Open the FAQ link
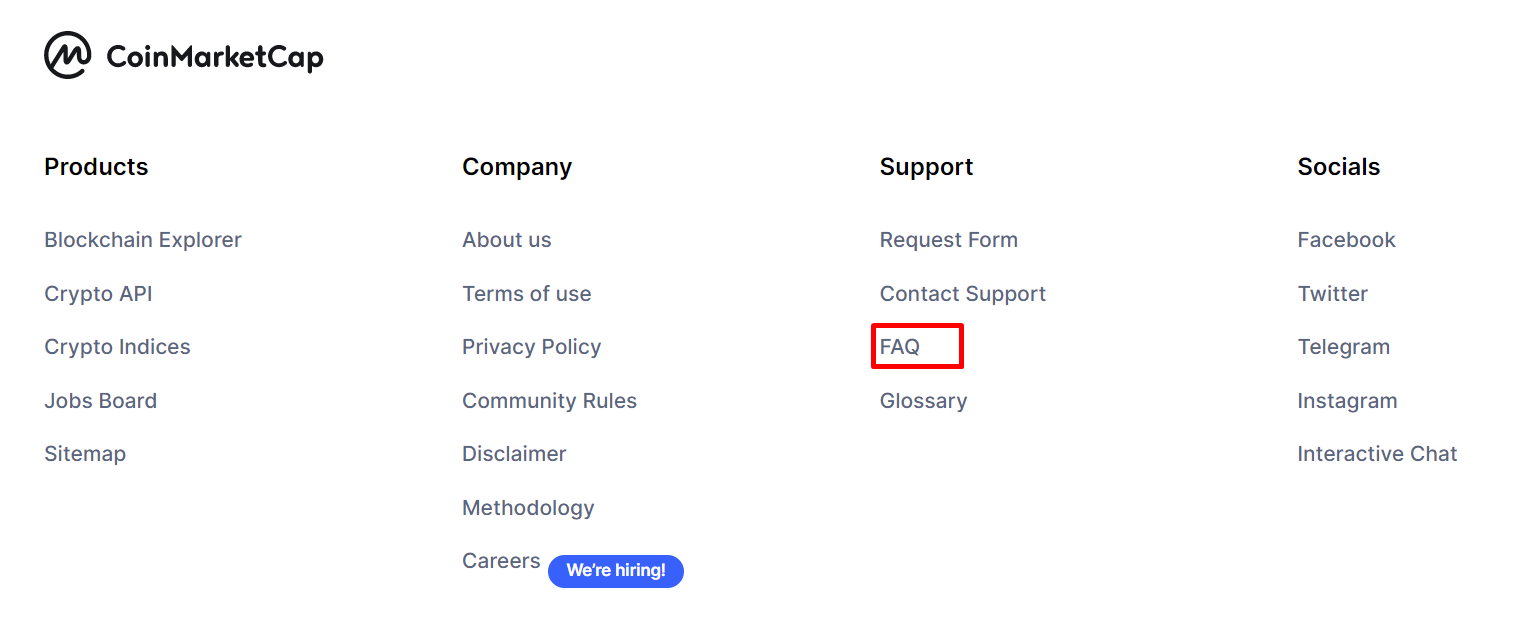Screen dimensions: 1518x631 (x=899, y=347)
